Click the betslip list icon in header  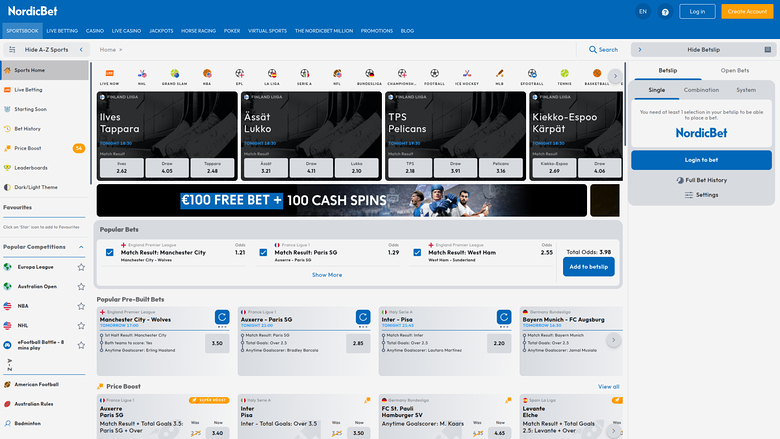768,50
